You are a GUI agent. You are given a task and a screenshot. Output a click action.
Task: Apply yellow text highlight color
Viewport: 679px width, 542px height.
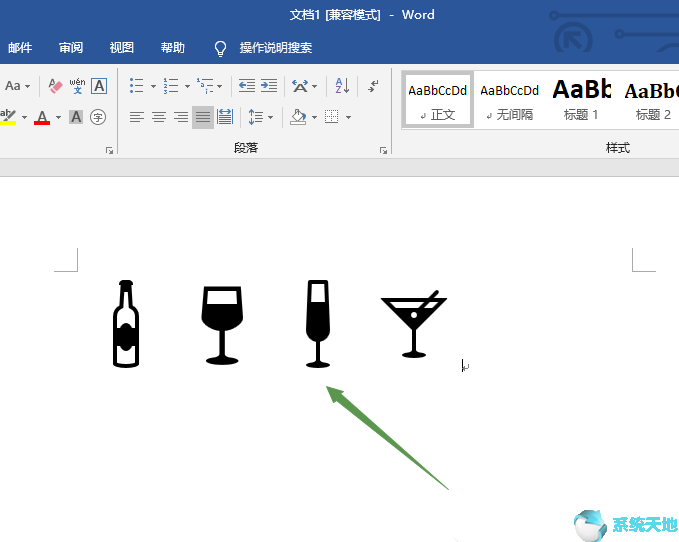(8, 117)
